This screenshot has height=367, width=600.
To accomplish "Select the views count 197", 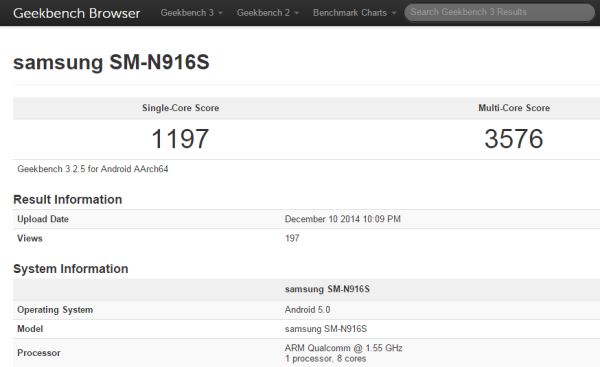I will pos(292,238).
